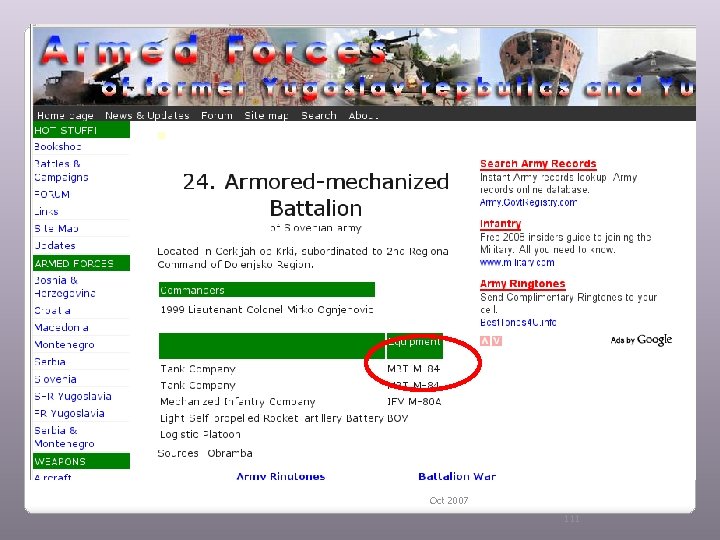Open the www.military.com ad link

coord(517,262)
